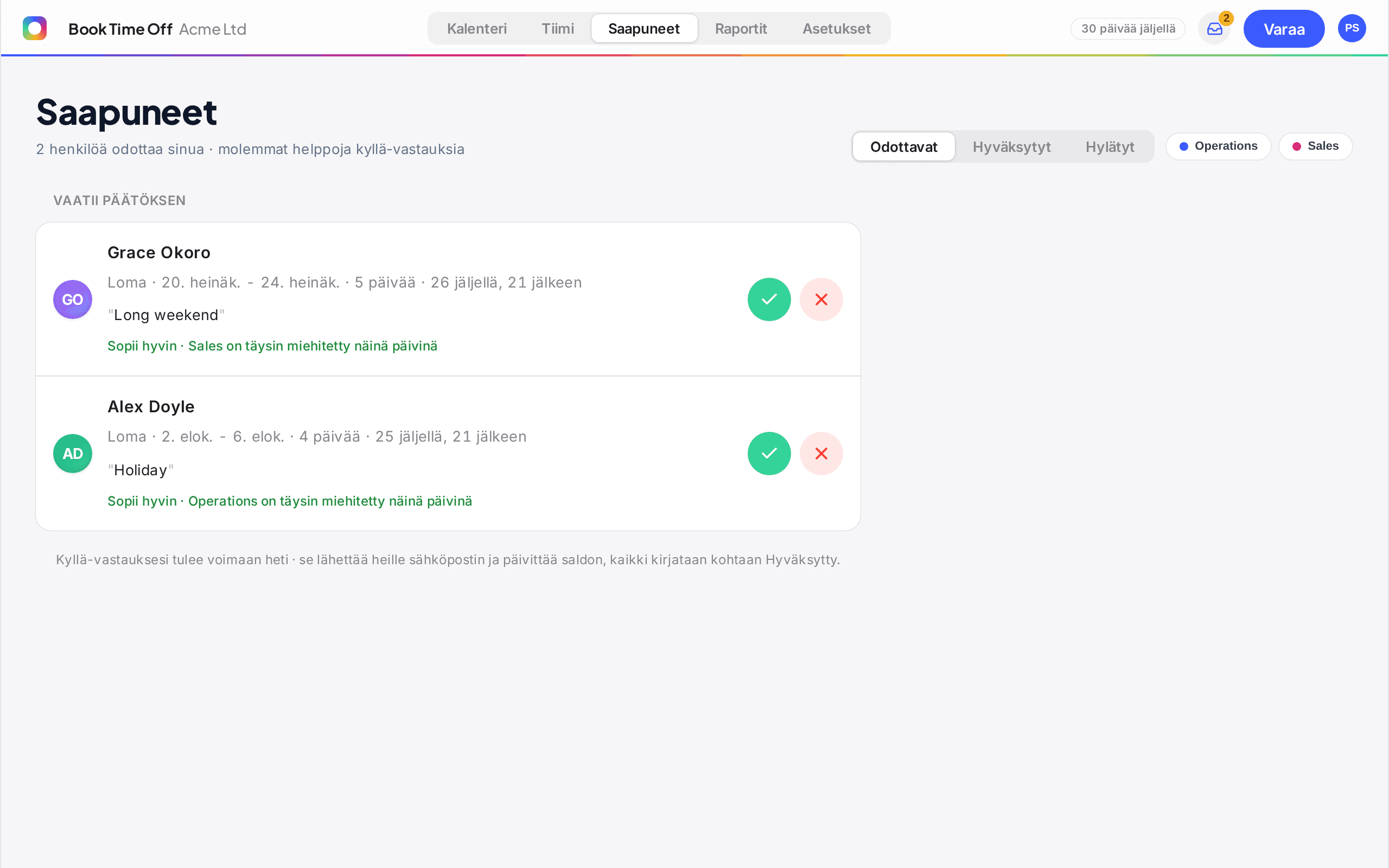Reject Grace Okoro's leave request
Viewport: 1389px width, 868px height.
coord(821,299)
